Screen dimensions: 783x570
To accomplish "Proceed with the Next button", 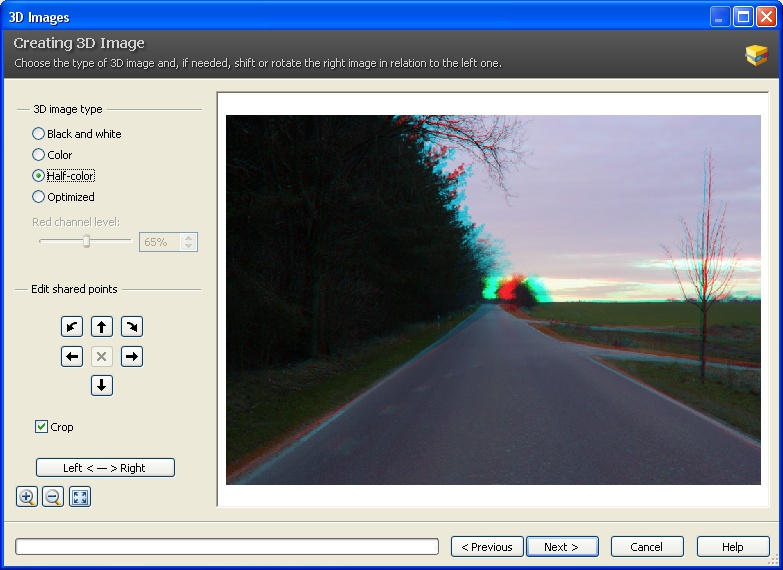I will click(562, 547).
